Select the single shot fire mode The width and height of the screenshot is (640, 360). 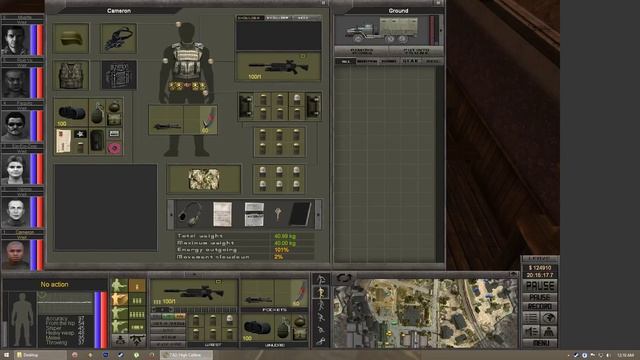(x=137, y=286)
